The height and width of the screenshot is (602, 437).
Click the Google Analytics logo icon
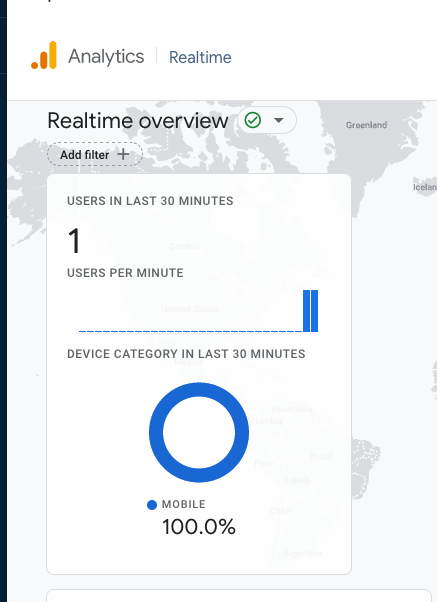click(x=44, y=55)
